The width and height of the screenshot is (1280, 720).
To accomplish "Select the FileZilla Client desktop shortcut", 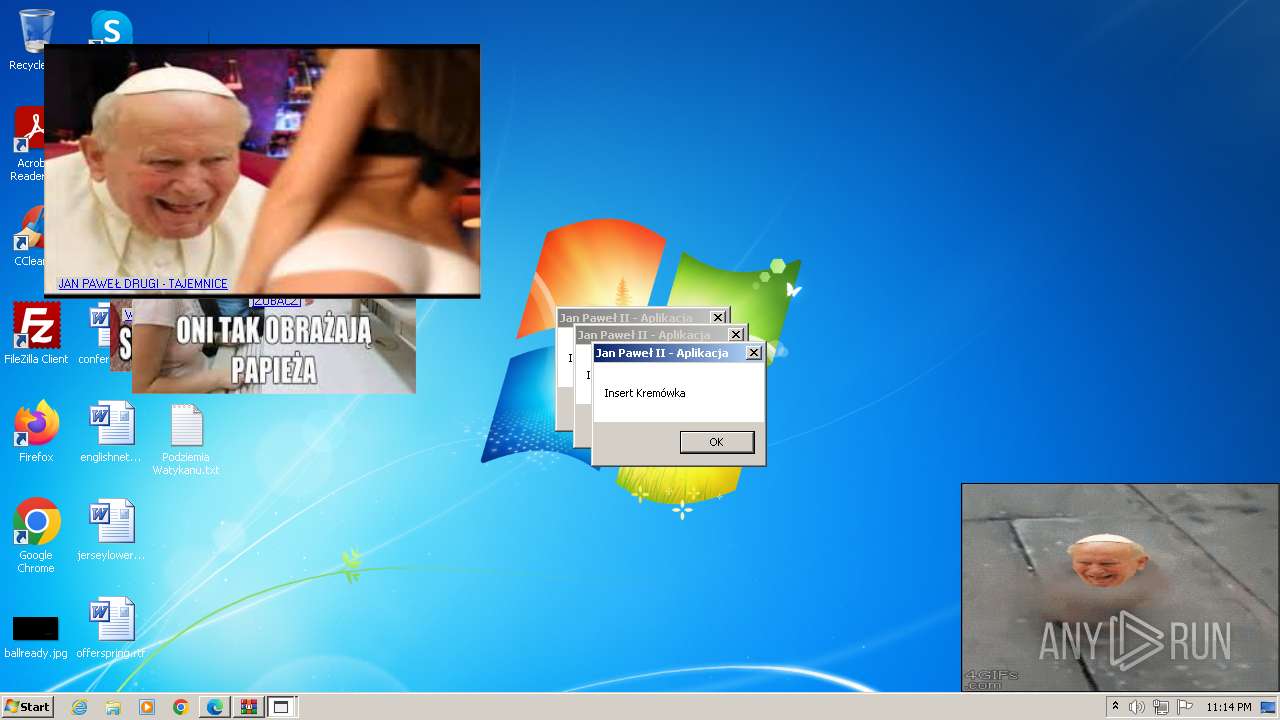I will pyautogui.click(x=36, y=334).
